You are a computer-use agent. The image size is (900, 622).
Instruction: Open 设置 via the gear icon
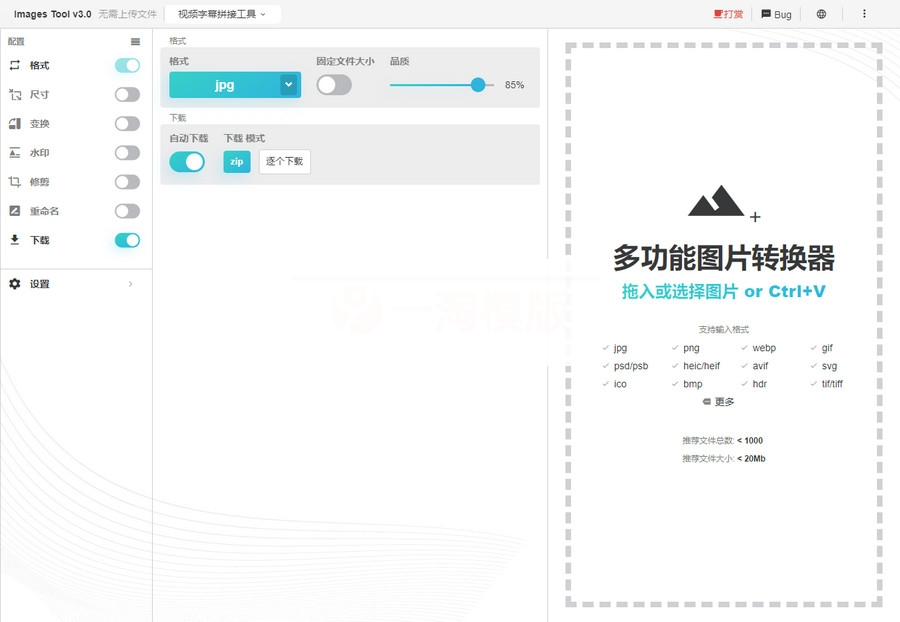[x=15, y=283]
